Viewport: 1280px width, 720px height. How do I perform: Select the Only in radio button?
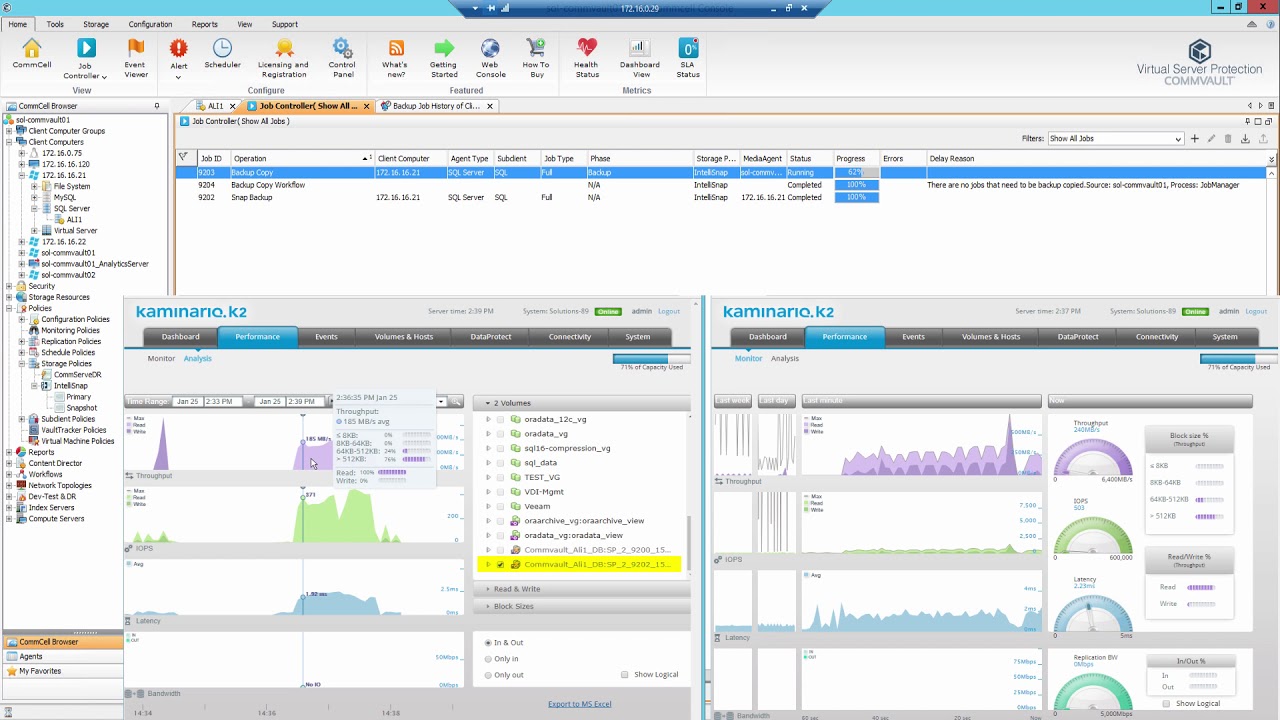[488, 659]
